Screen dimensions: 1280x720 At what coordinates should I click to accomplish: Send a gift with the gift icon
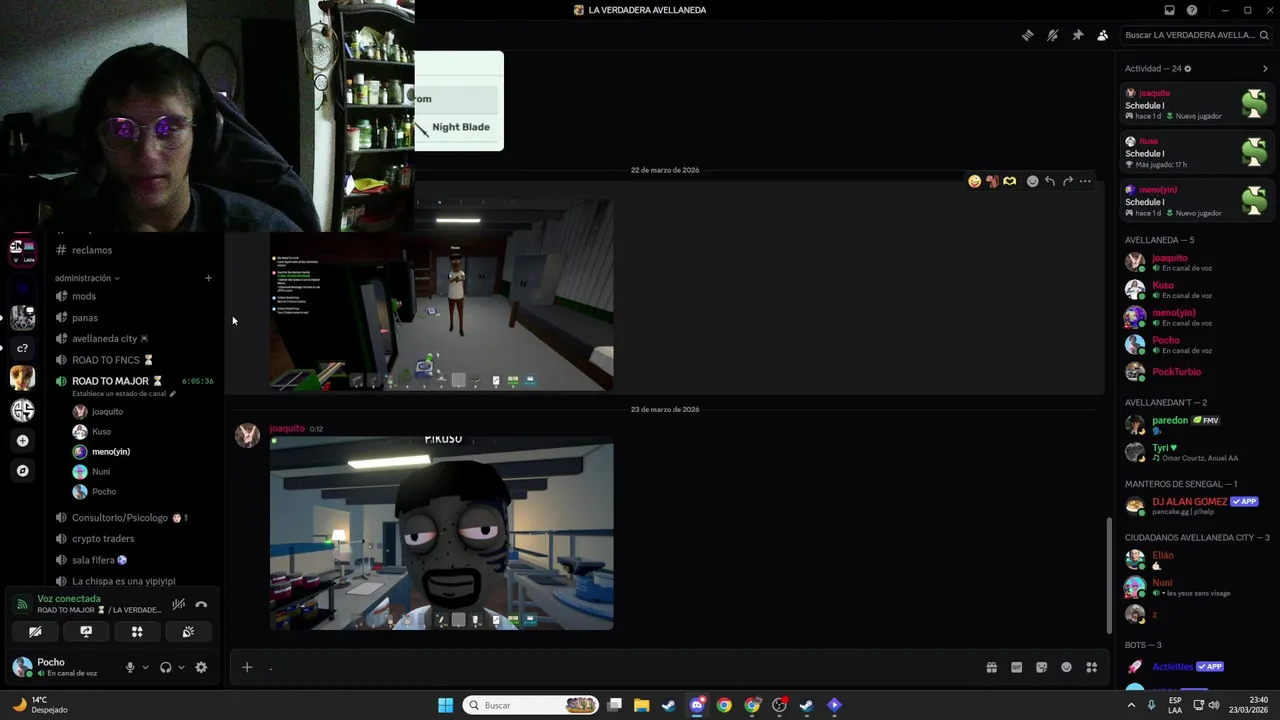tap(991, 667)
